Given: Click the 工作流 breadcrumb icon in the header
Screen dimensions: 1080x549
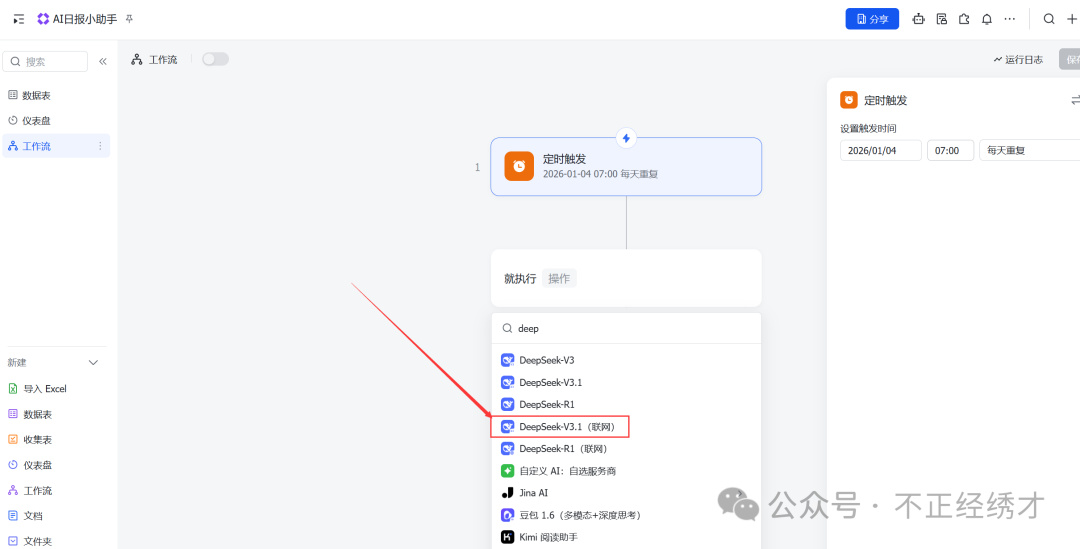Looking at the screenshot, I should click(x=136, y=60).
